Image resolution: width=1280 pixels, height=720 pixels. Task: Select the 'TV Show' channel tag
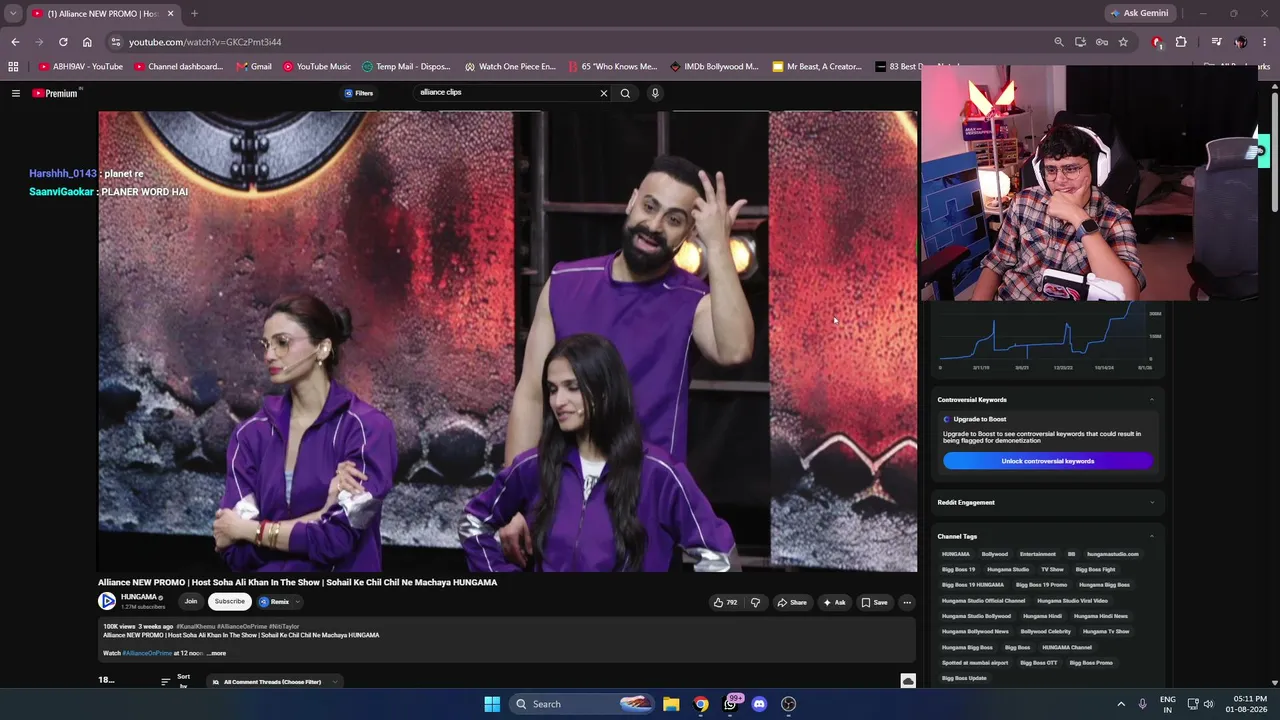point(1052,569)
